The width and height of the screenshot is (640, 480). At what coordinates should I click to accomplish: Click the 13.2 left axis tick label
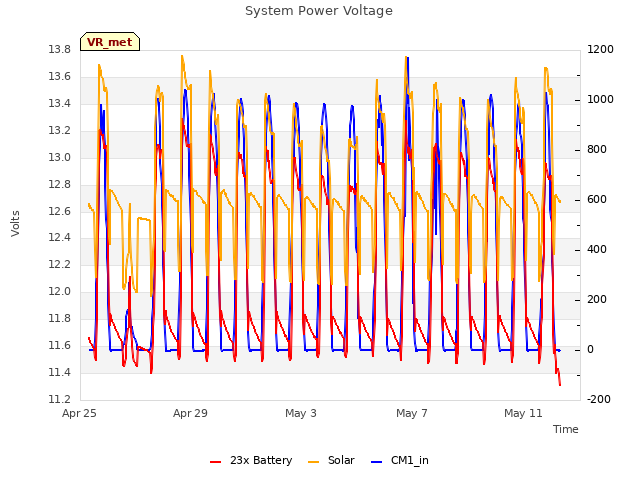coord(60,131)
